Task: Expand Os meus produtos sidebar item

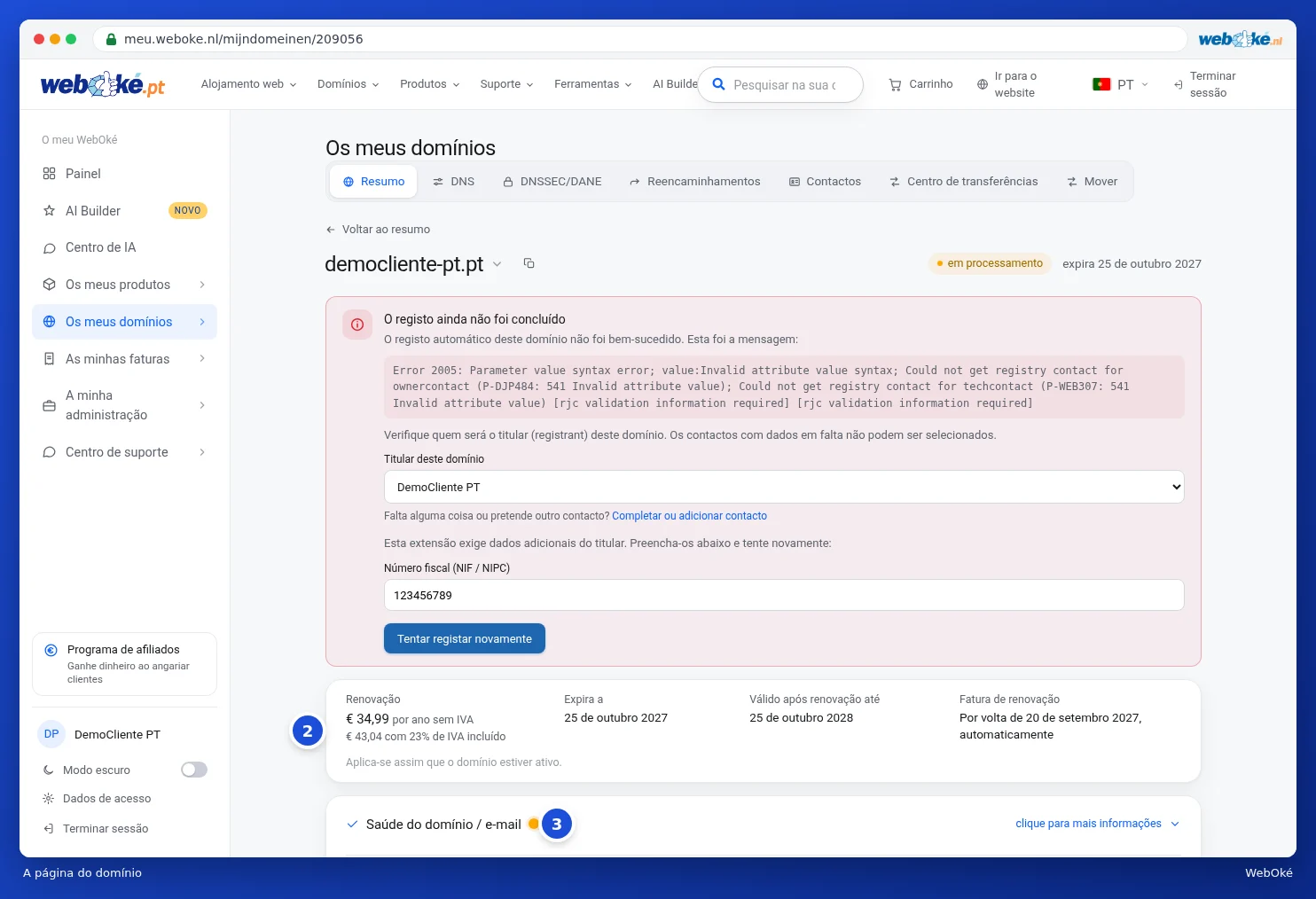Action: 124,285
